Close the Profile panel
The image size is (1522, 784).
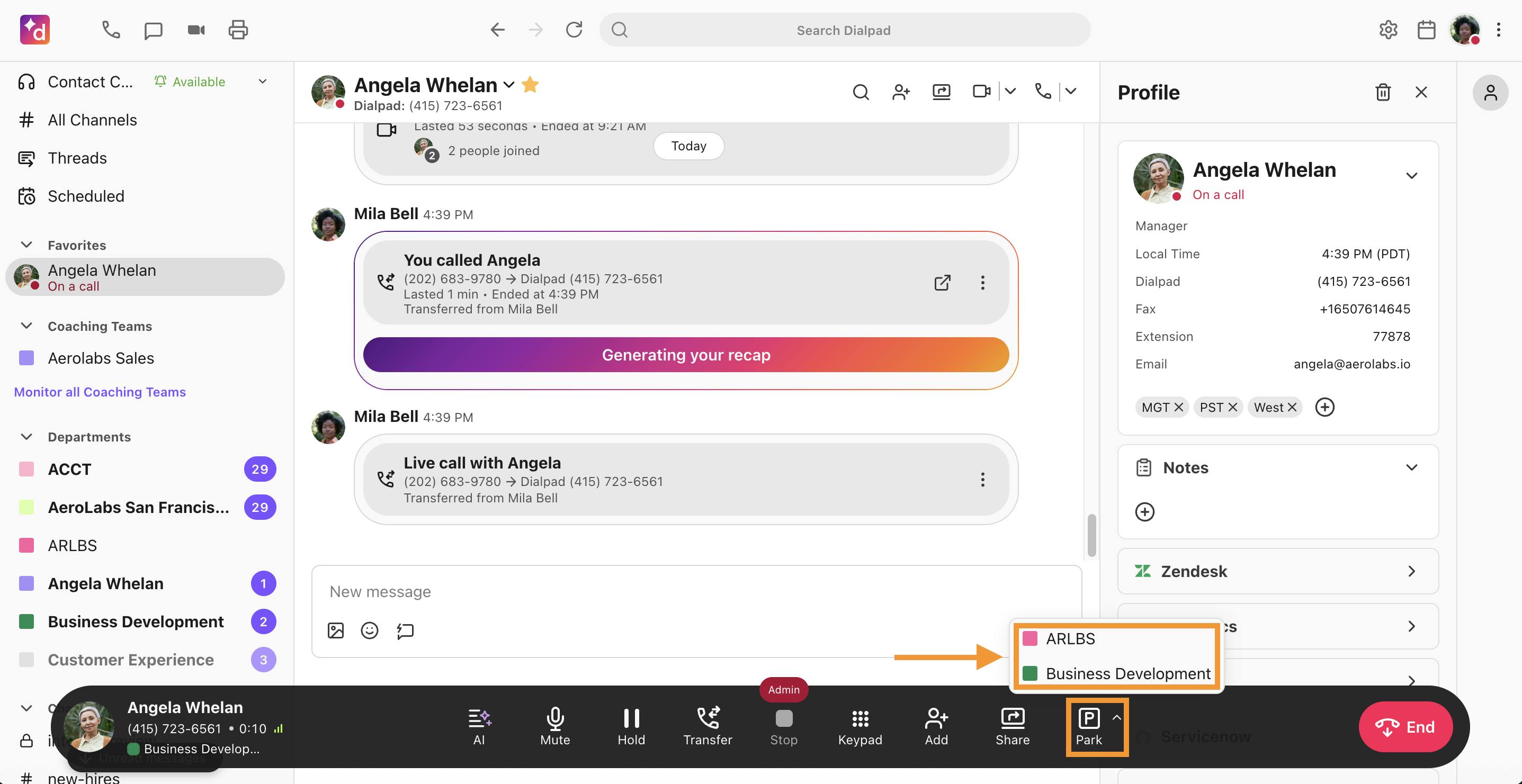point(1421,92)
